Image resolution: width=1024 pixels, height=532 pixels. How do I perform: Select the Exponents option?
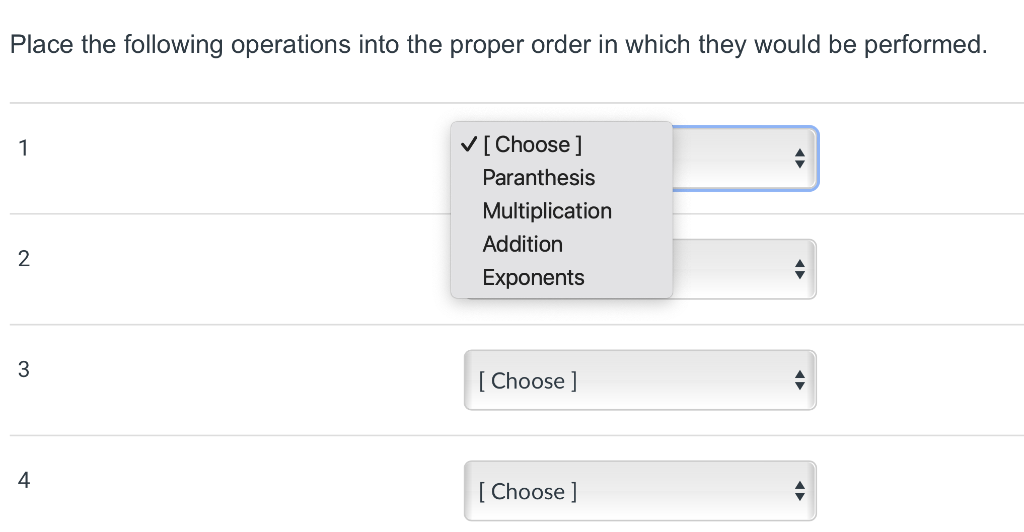(533, 278)
